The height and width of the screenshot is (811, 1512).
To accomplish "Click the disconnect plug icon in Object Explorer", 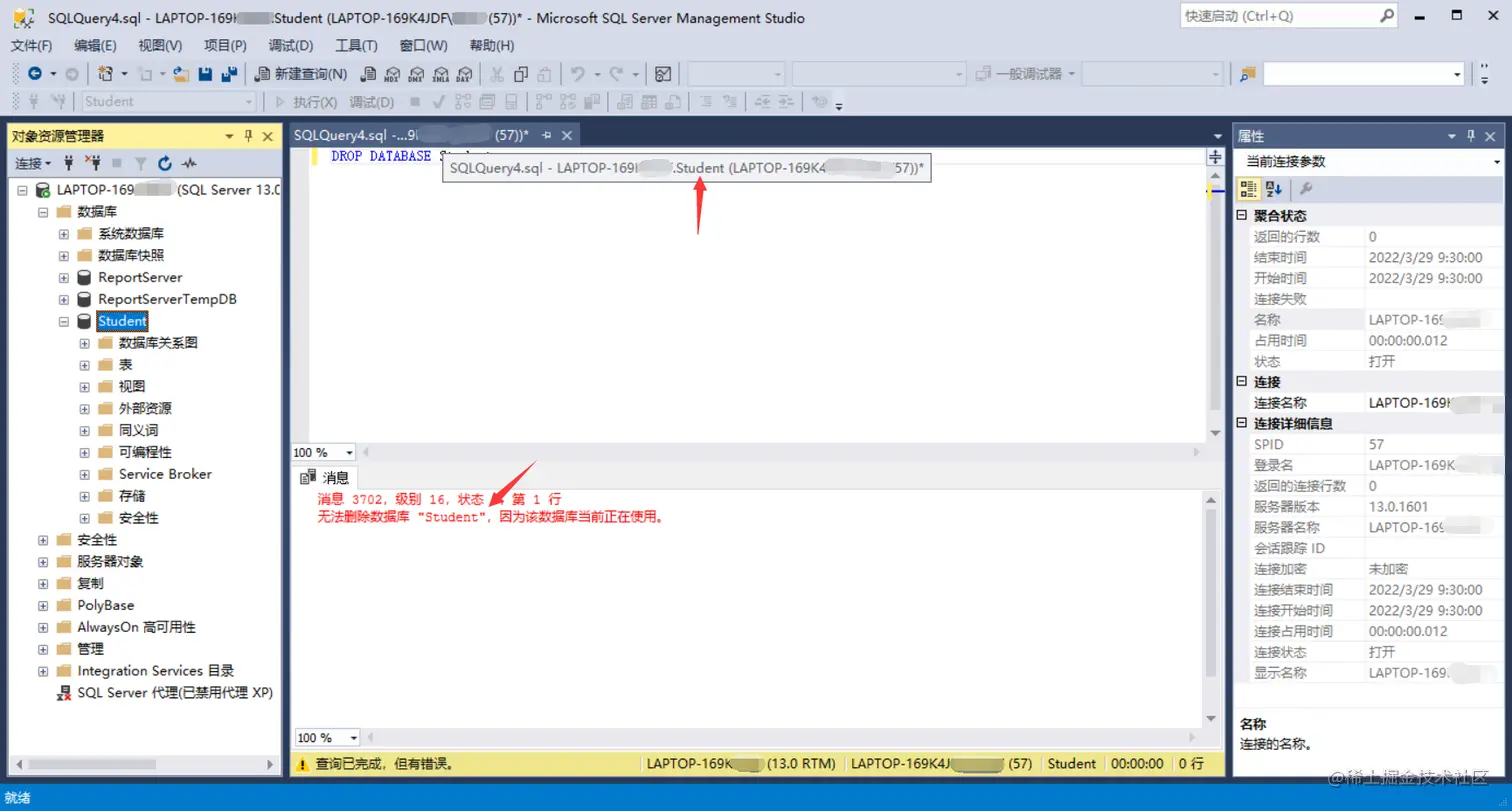I will [92, 163].
